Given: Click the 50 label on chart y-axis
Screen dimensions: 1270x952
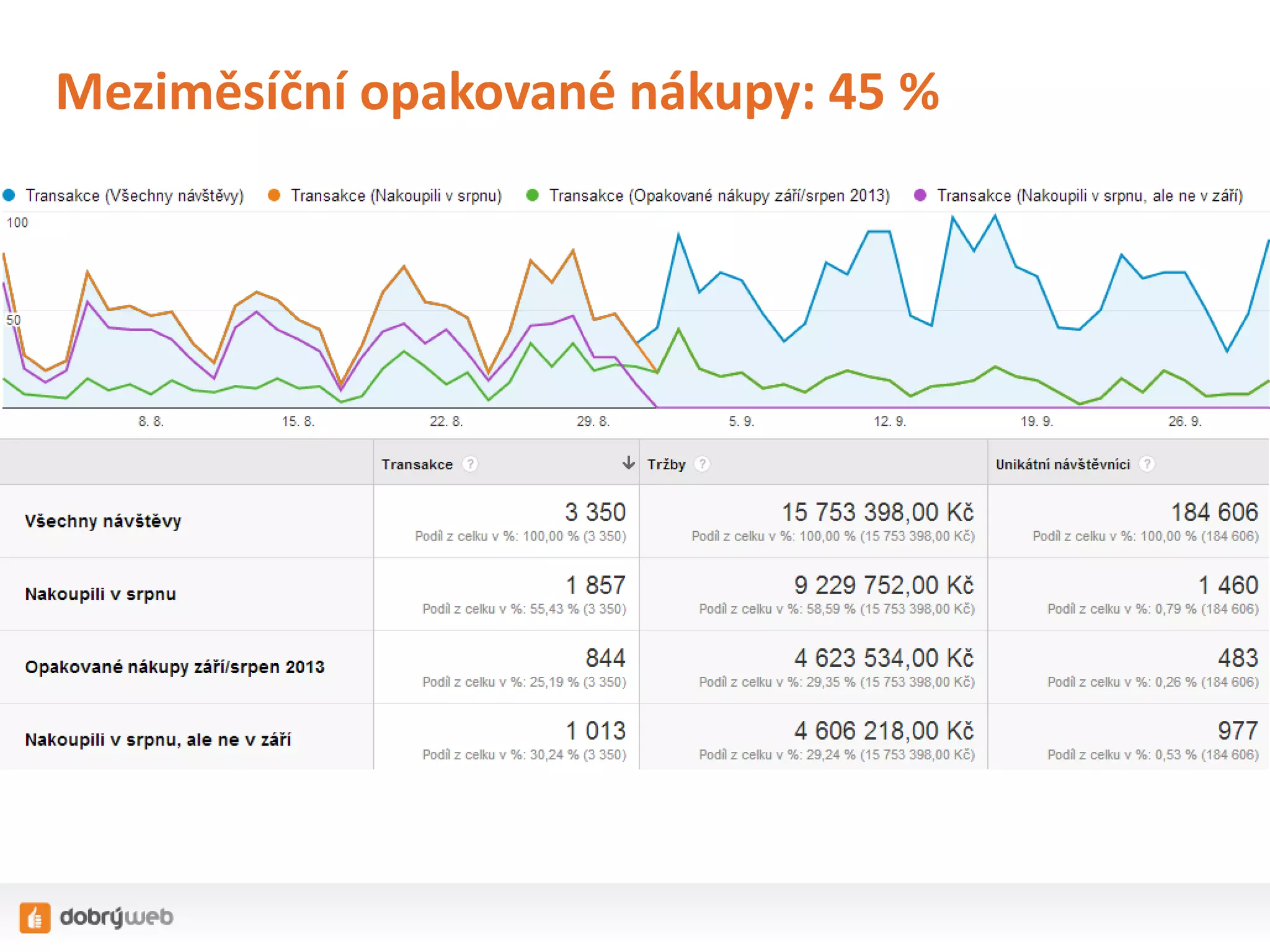Looking at the screenshot, I should (x=14, y=320).
